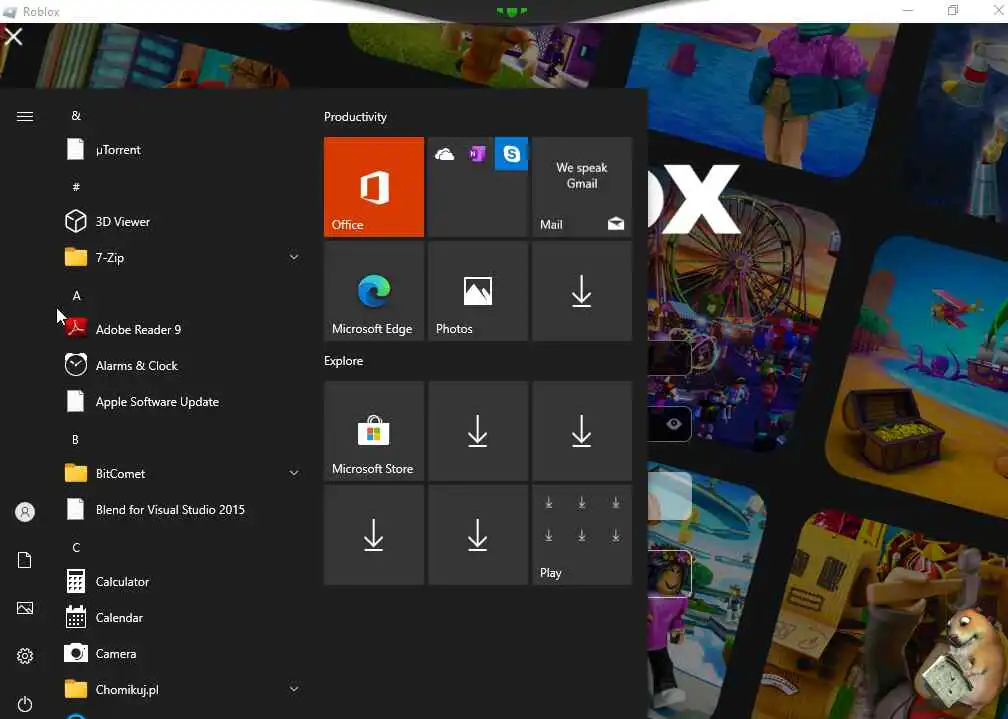Open the Mail tile
Screen dimensions: 1008x719
pos(582,187)
